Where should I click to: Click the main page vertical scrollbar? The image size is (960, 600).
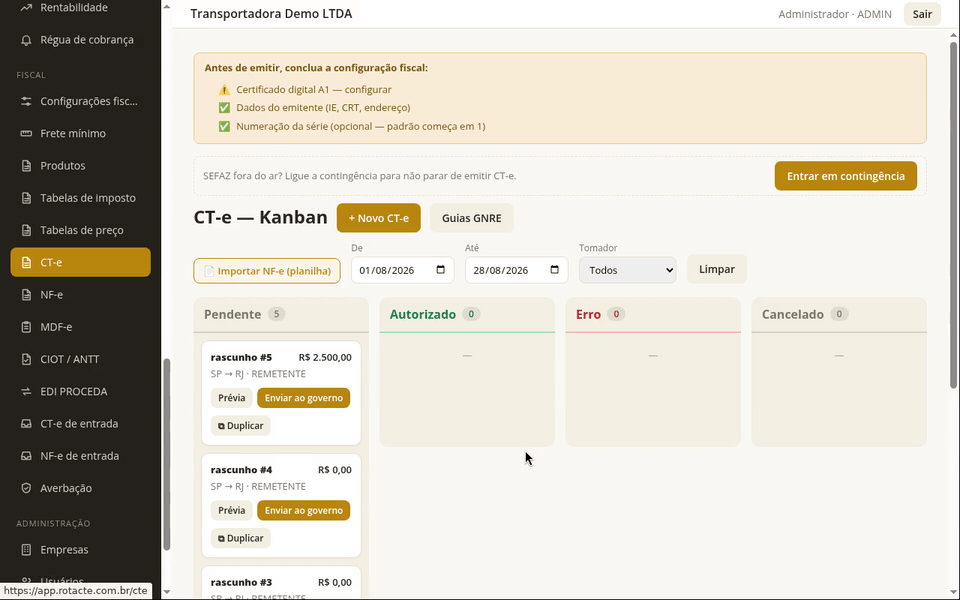[953, 214]
